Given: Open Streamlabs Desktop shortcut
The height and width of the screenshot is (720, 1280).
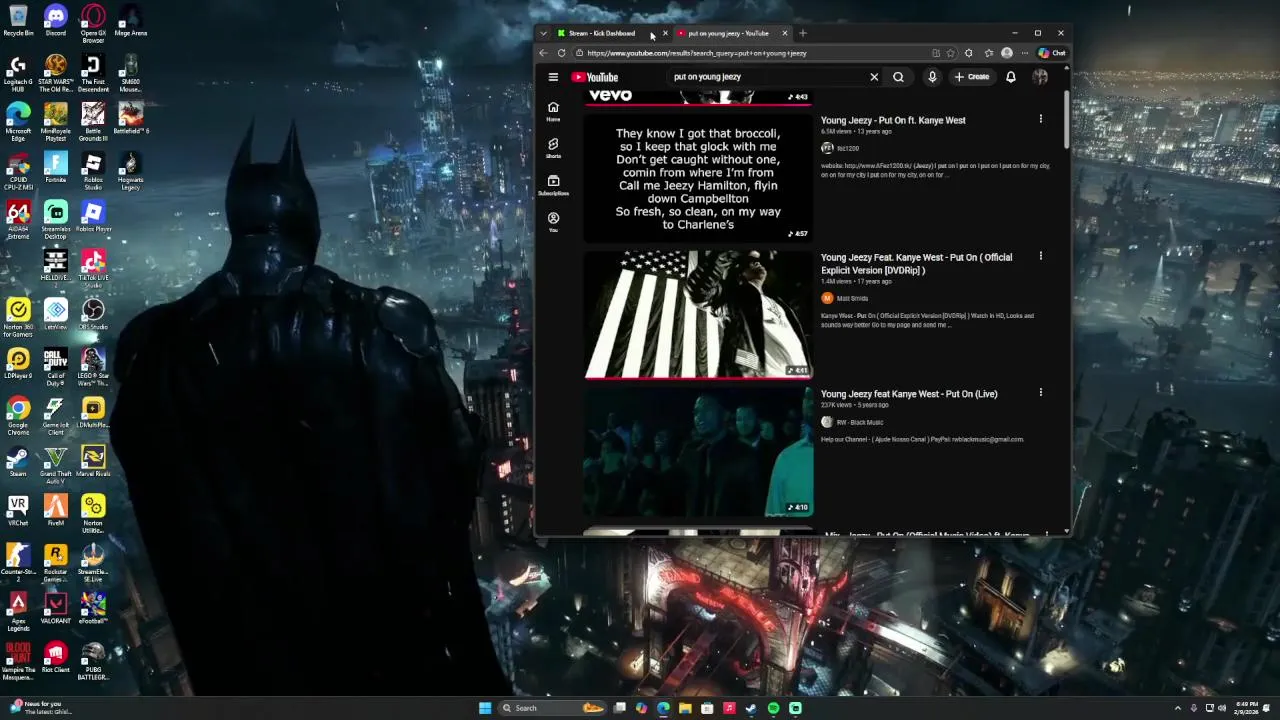Looking at the screenshot, I should 56,219.
